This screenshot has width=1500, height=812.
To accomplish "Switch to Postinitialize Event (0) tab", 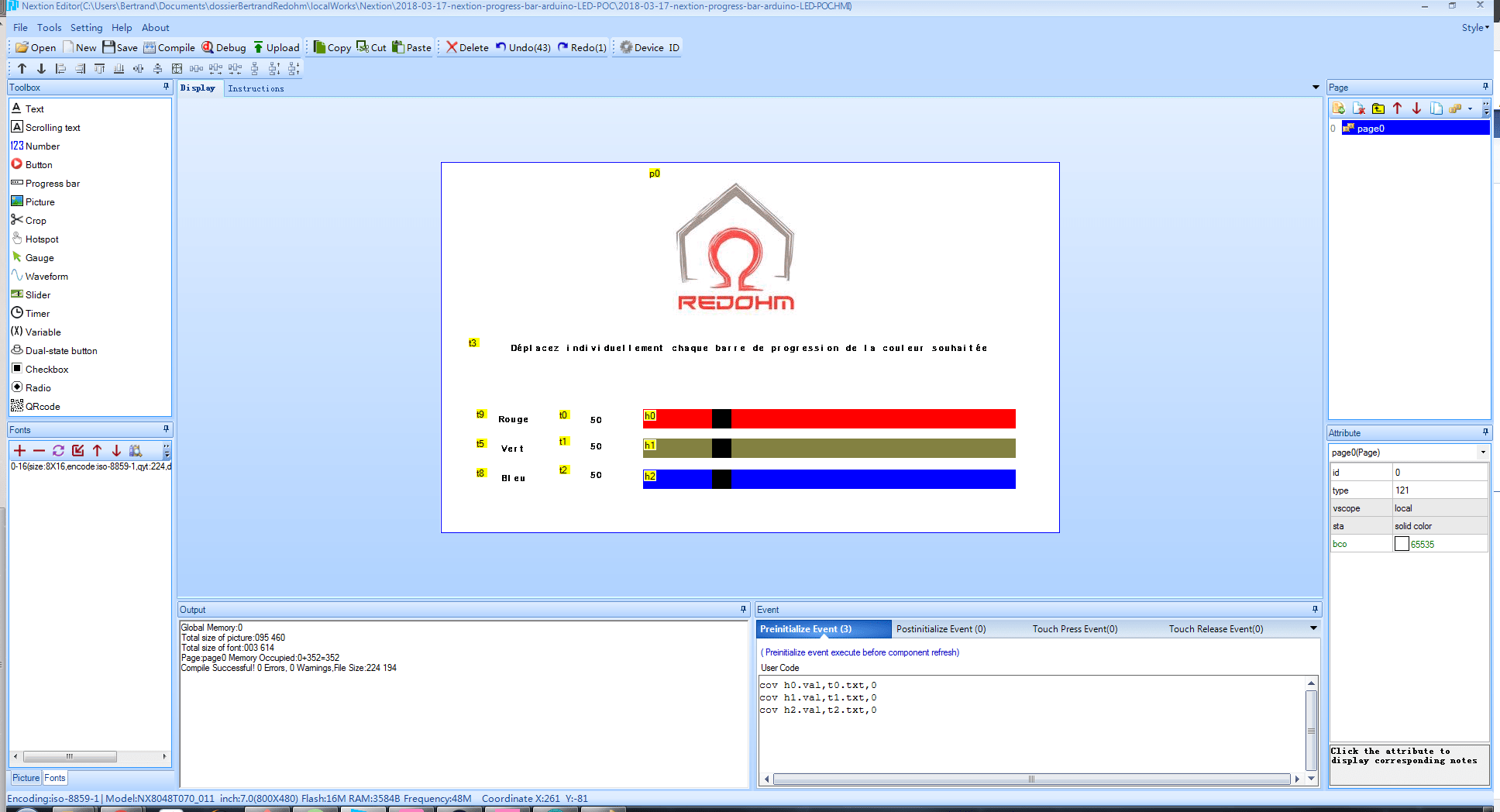I will (x=941, y=629).
